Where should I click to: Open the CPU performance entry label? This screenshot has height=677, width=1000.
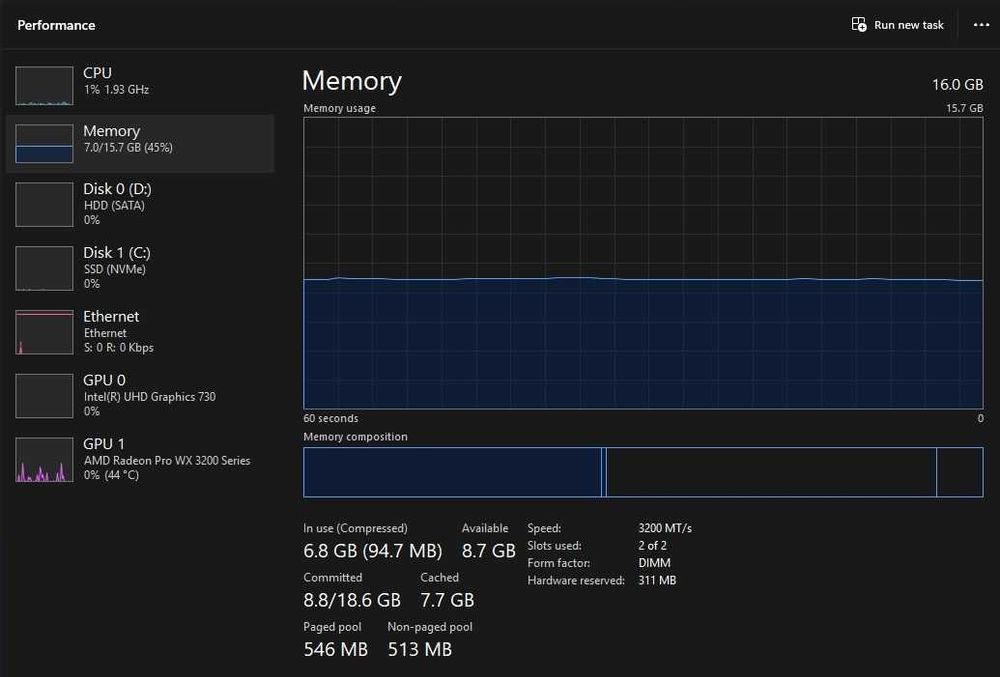pyautogui.click(x=97, y=73)
